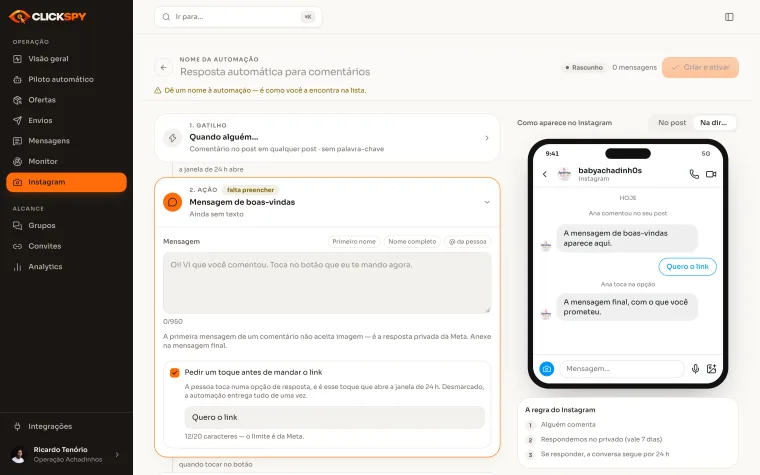The height and width of the screenshot is (475, 760).
Task: Go to Ofertas section
Action: point(66,100)
